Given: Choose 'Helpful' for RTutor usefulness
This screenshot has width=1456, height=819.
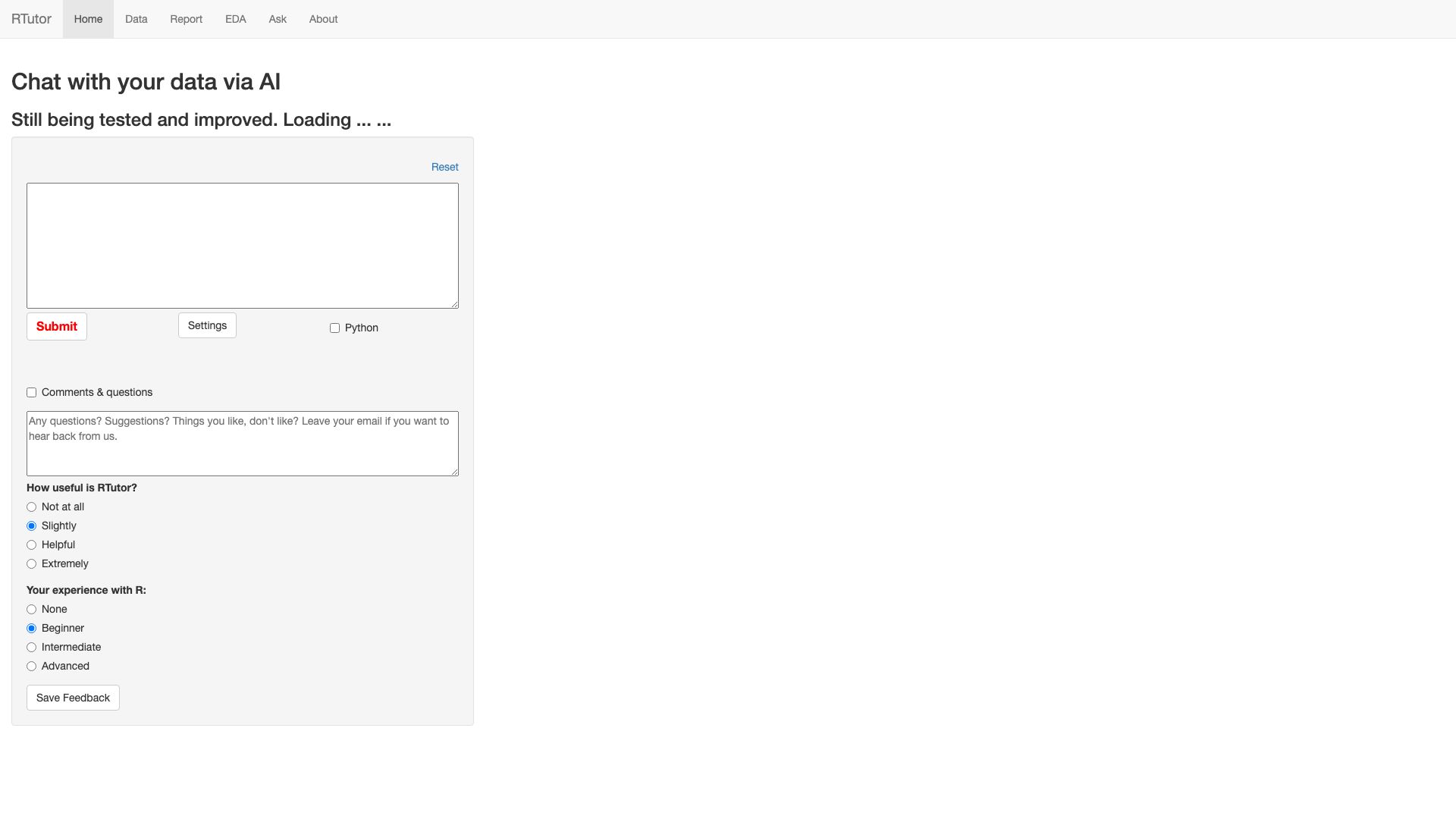Looking at the screenshot, I should point(31,544).
